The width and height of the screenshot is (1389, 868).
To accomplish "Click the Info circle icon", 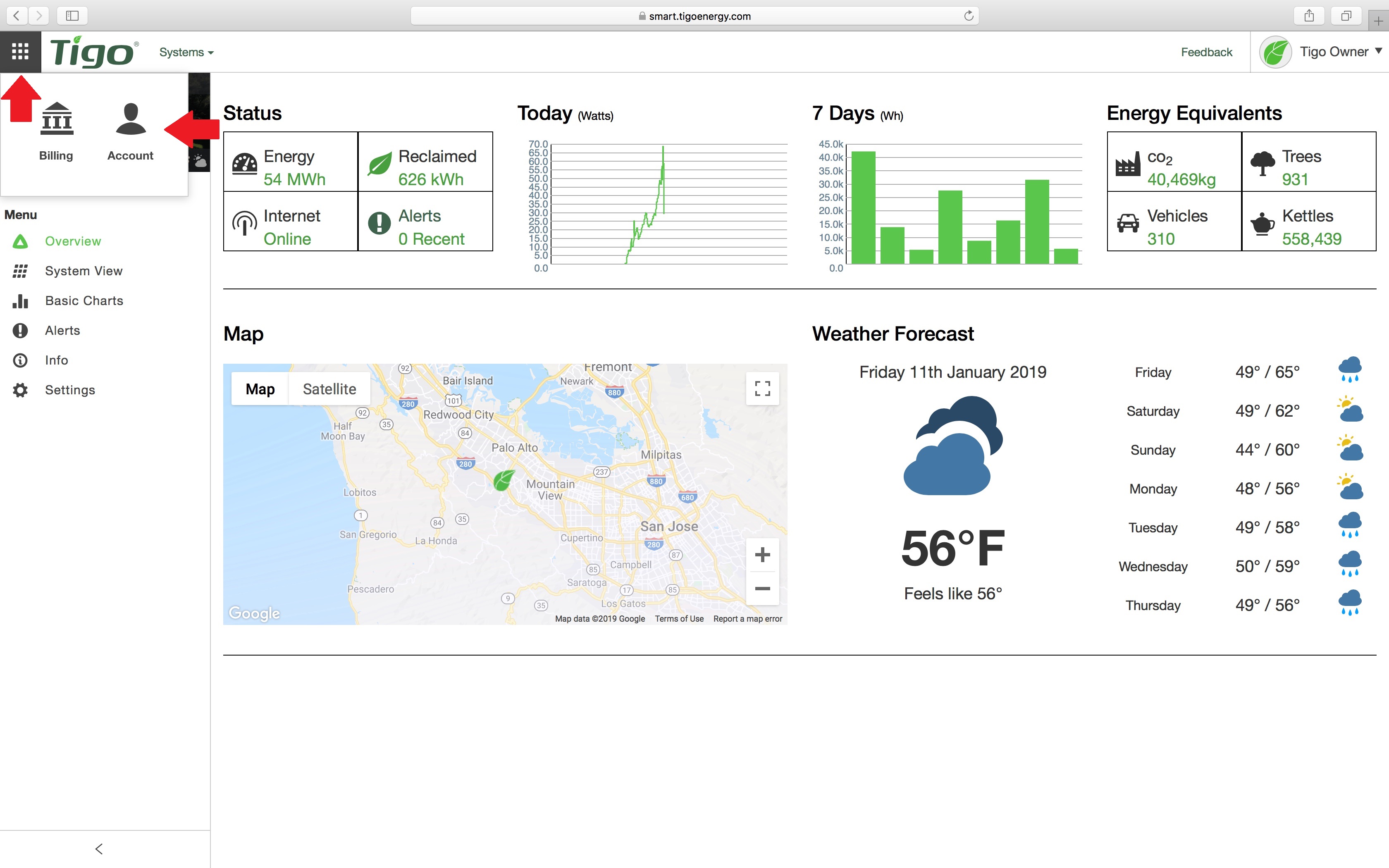I will (20, 360).
